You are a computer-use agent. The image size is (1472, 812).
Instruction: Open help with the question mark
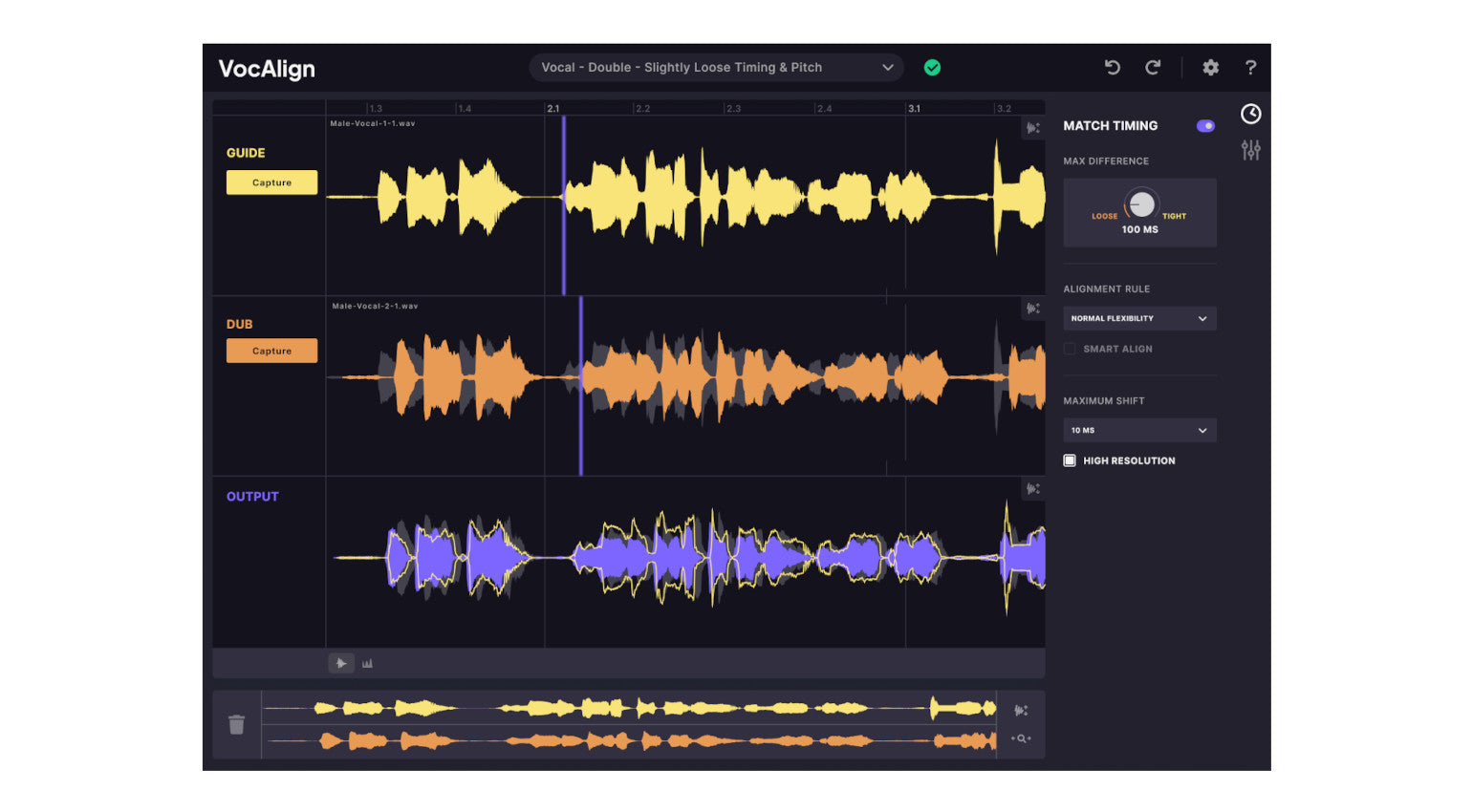click(1250, 67)
